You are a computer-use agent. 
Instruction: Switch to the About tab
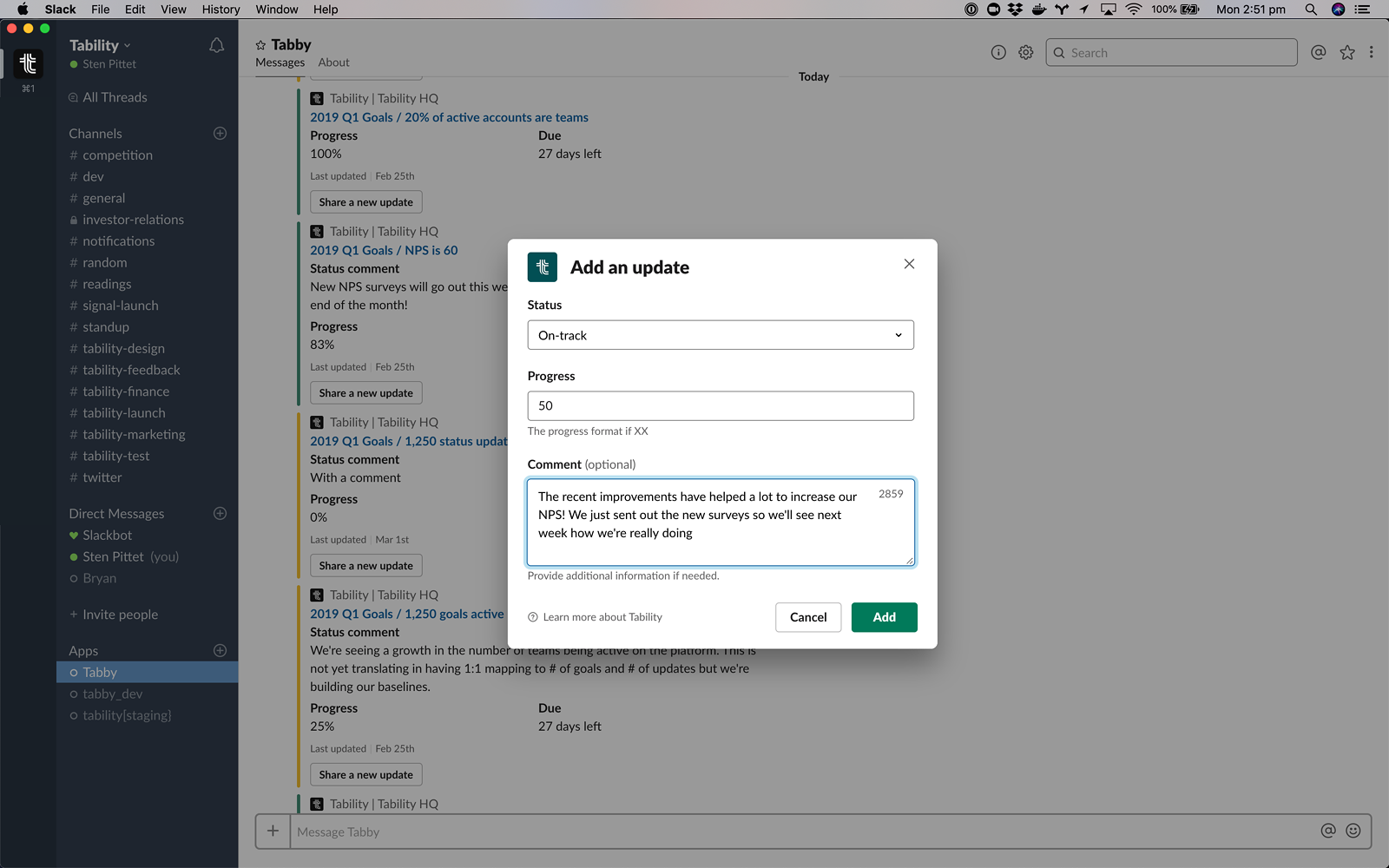point(333,62)
